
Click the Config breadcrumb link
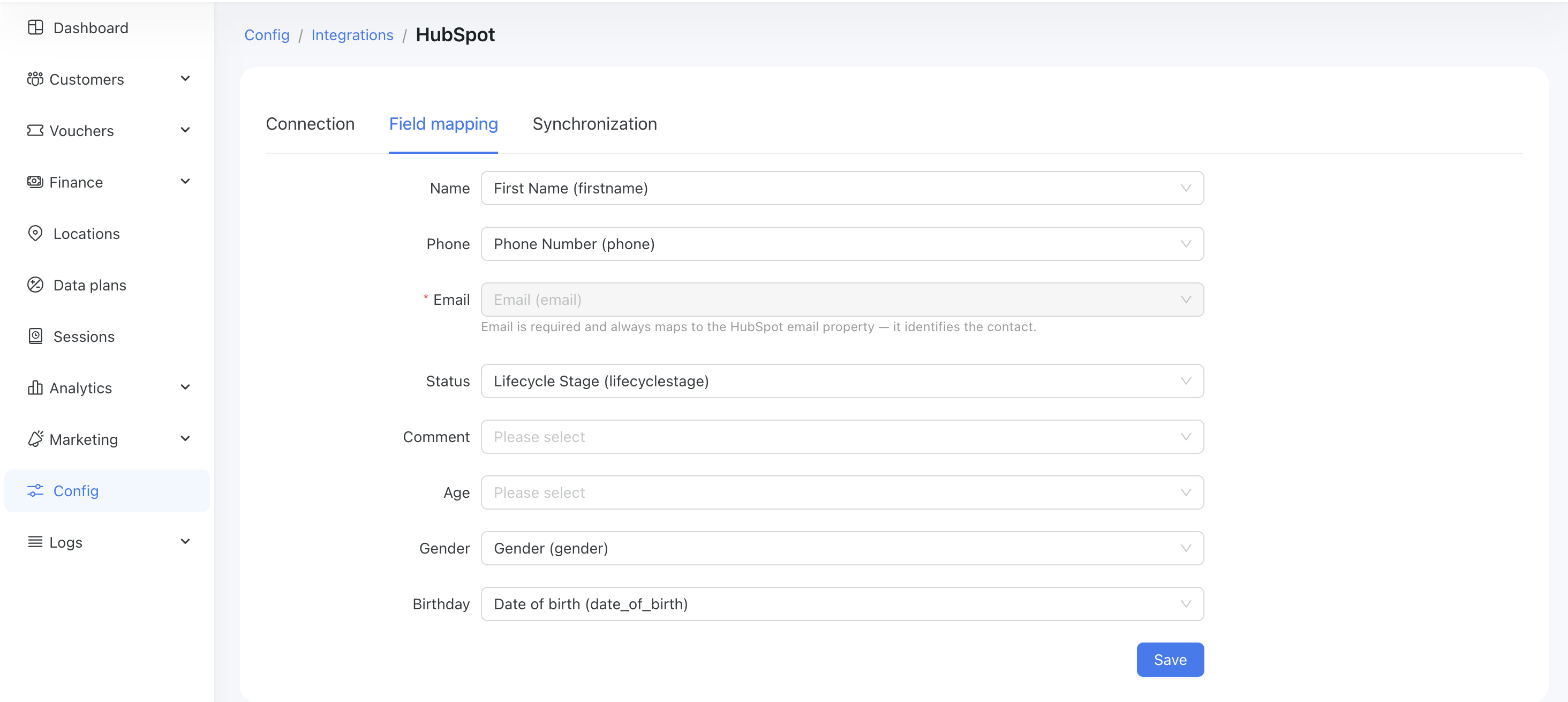click(267, 35)
